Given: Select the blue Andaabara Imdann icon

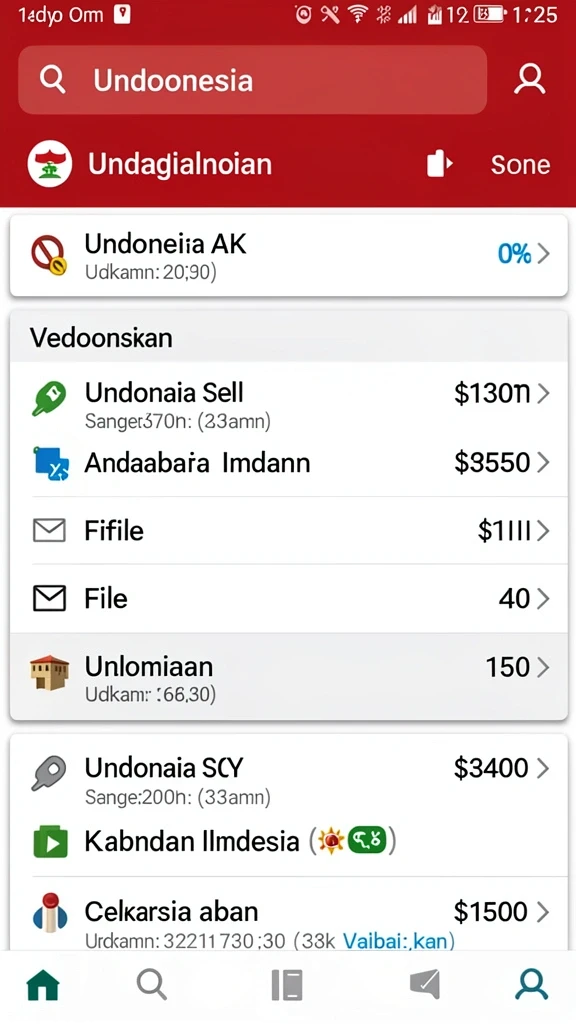Looking at the screenshot, I should click(x=50, y=464).
